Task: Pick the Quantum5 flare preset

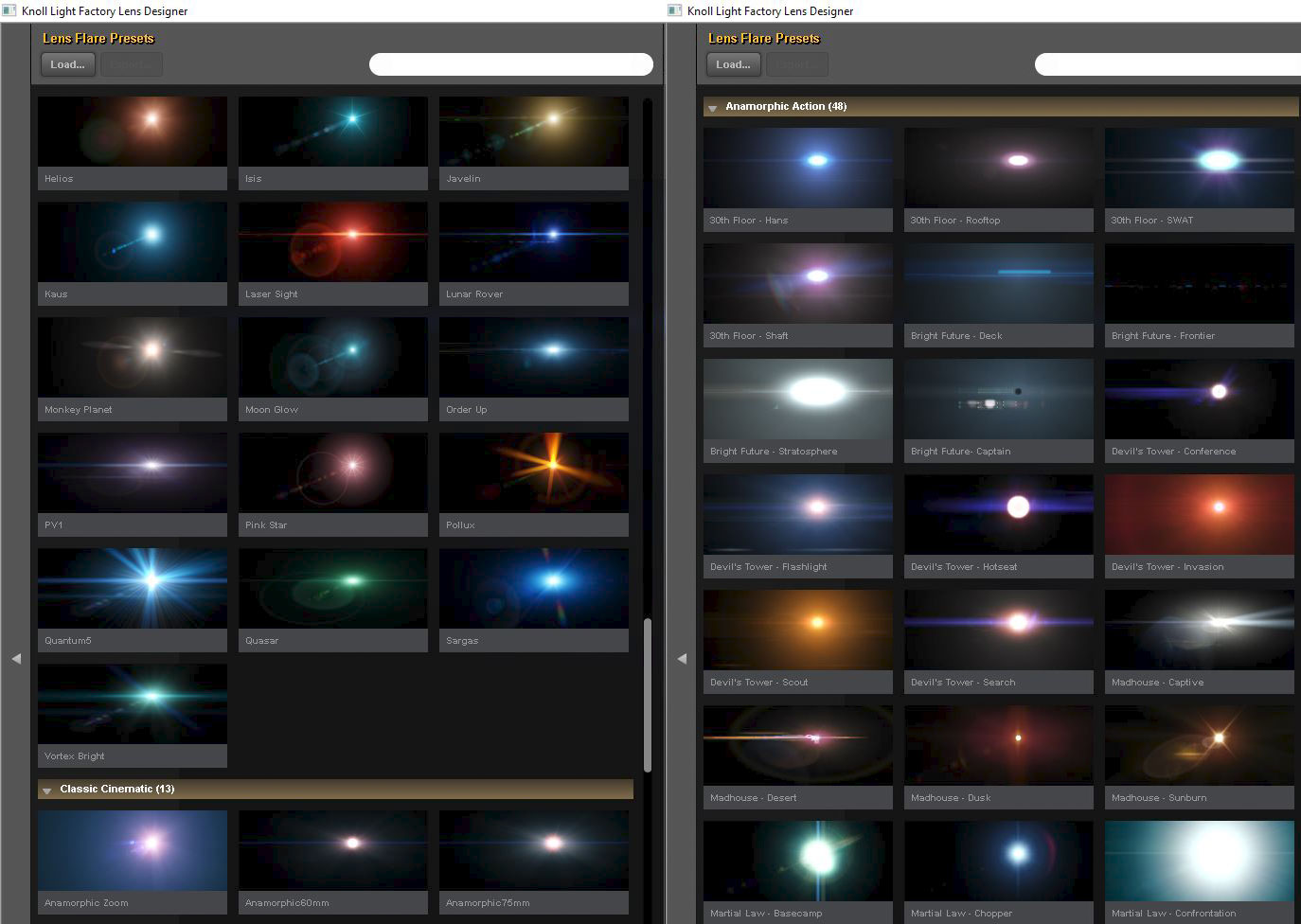Action: [x=133, y=589]
